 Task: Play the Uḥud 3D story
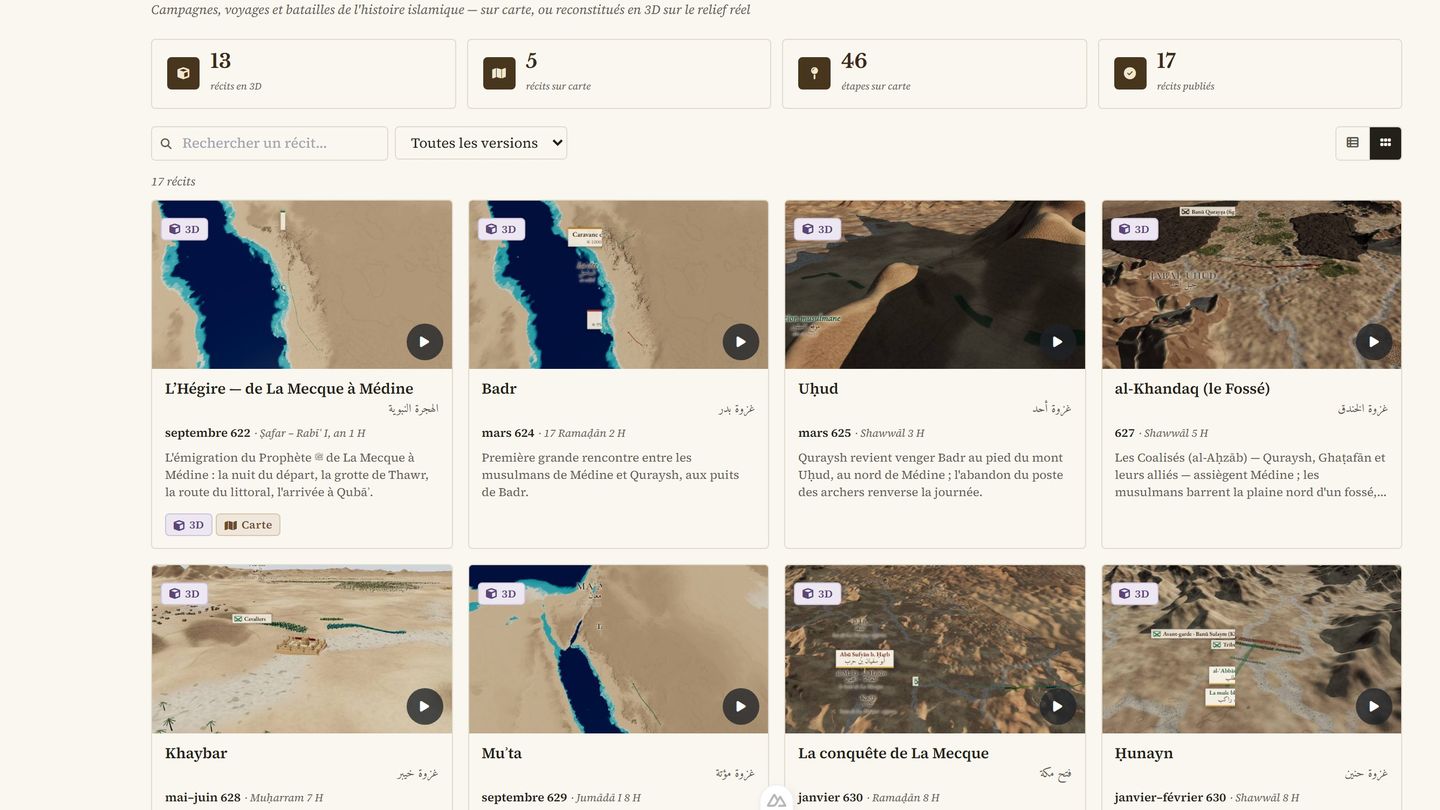[1057, 342]
